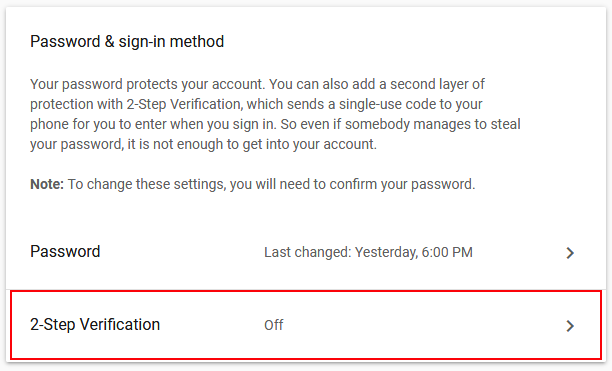Screen dimensions: 612x371
Task: Open the 2-Step Verification label
Action: click(x=95, y=325)
